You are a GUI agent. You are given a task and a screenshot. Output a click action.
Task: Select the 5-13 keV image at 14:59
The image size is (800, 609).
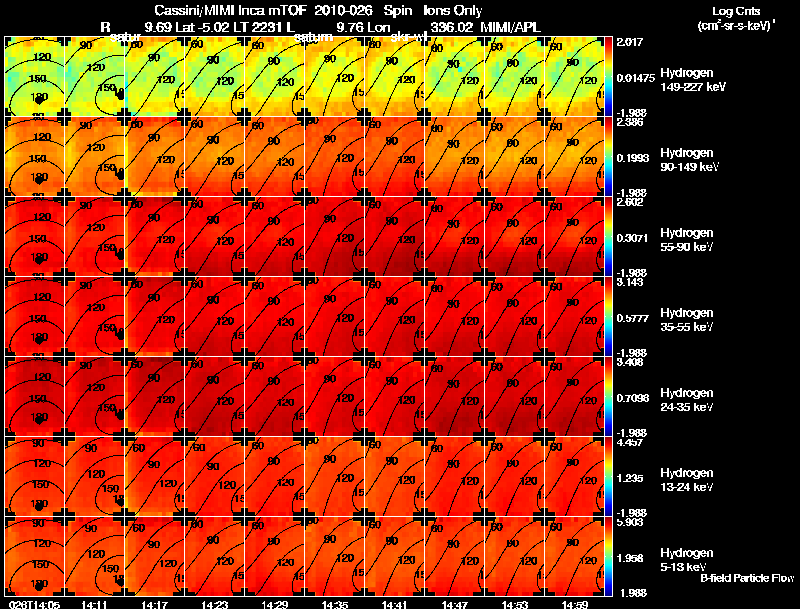tap(574, 557)
